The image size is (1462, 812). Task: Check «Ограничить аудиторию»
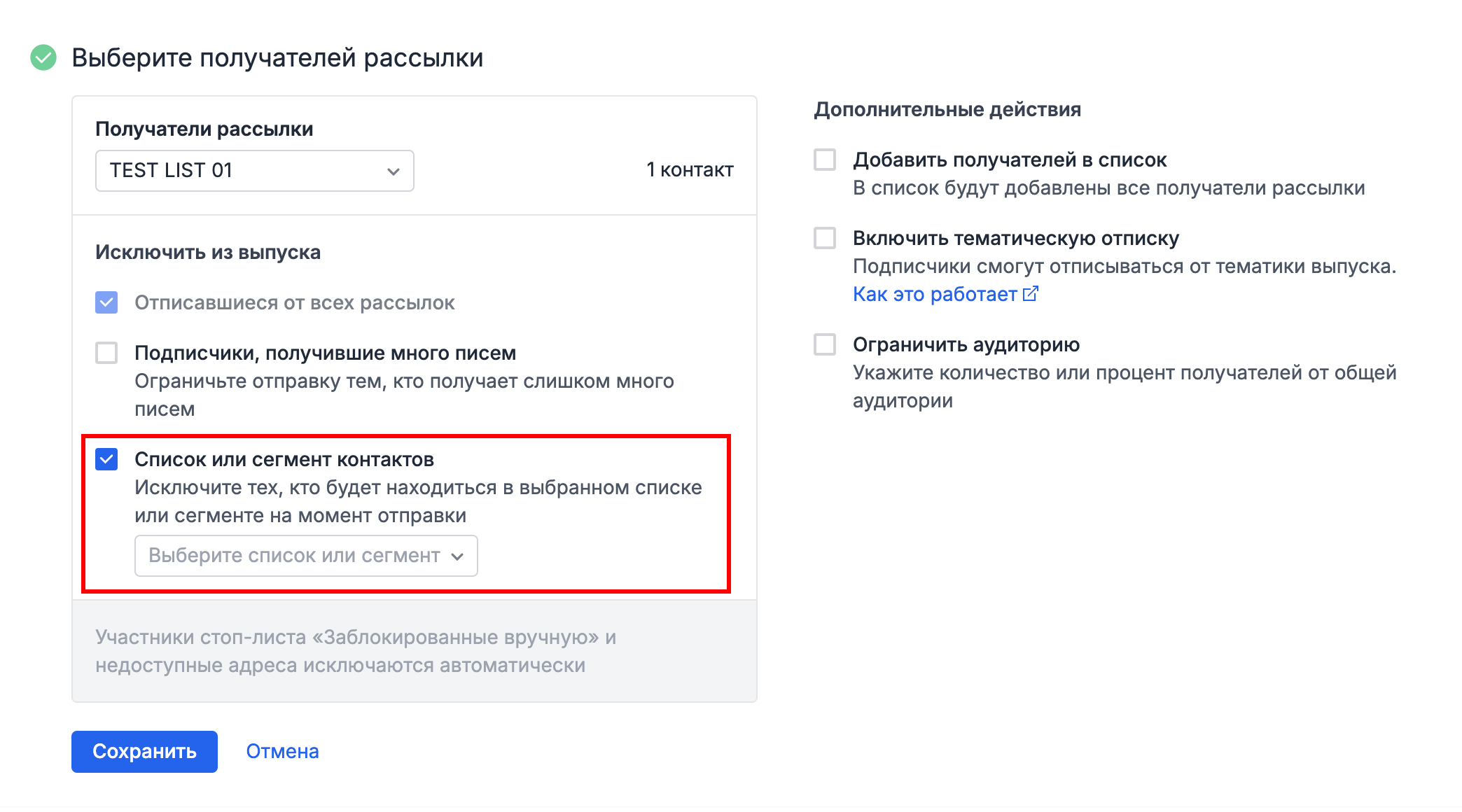pyautogui.click(x=824, y=344)
